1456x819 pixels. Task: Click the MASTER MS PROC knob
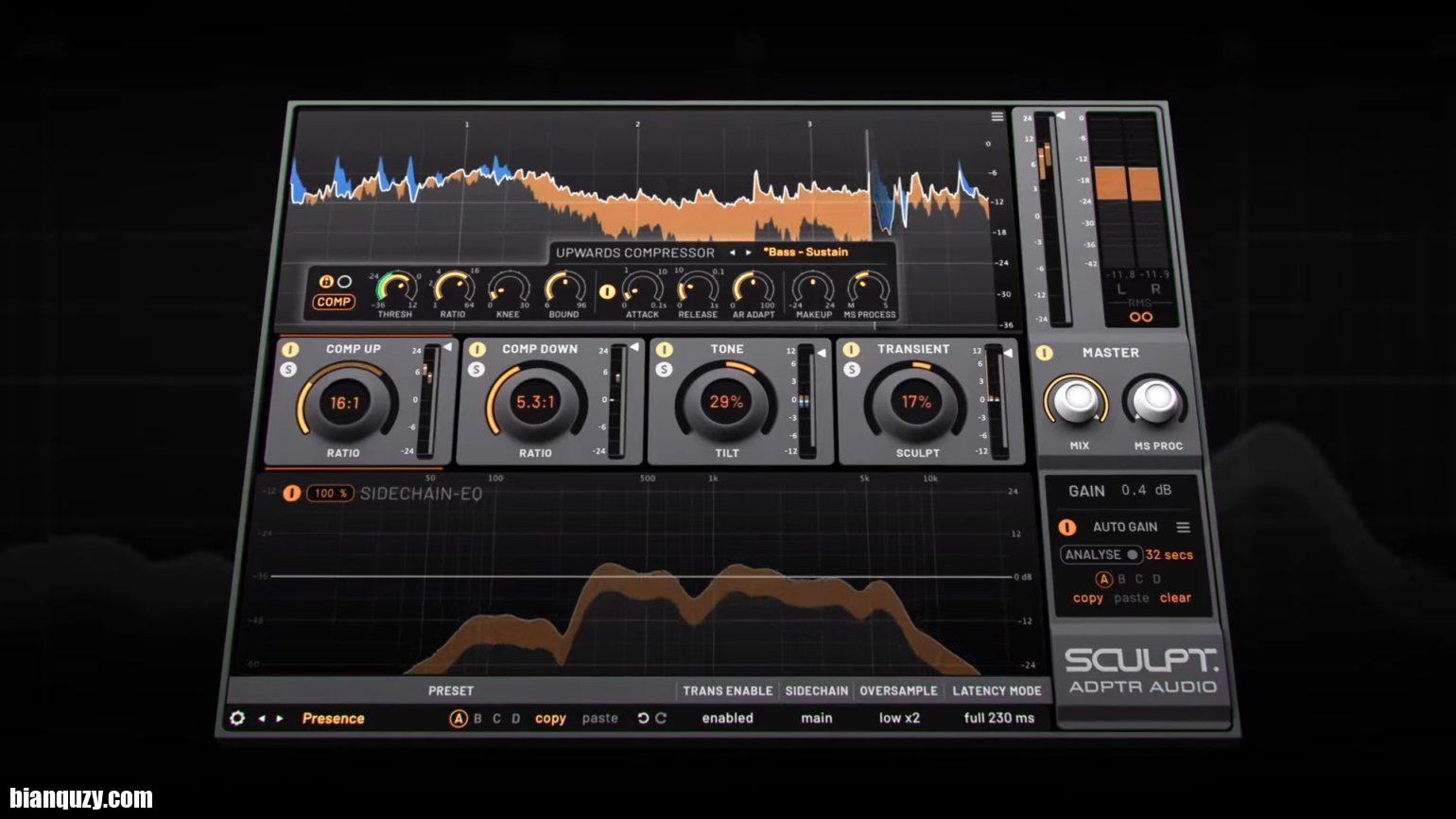(x=1155, y=401)
